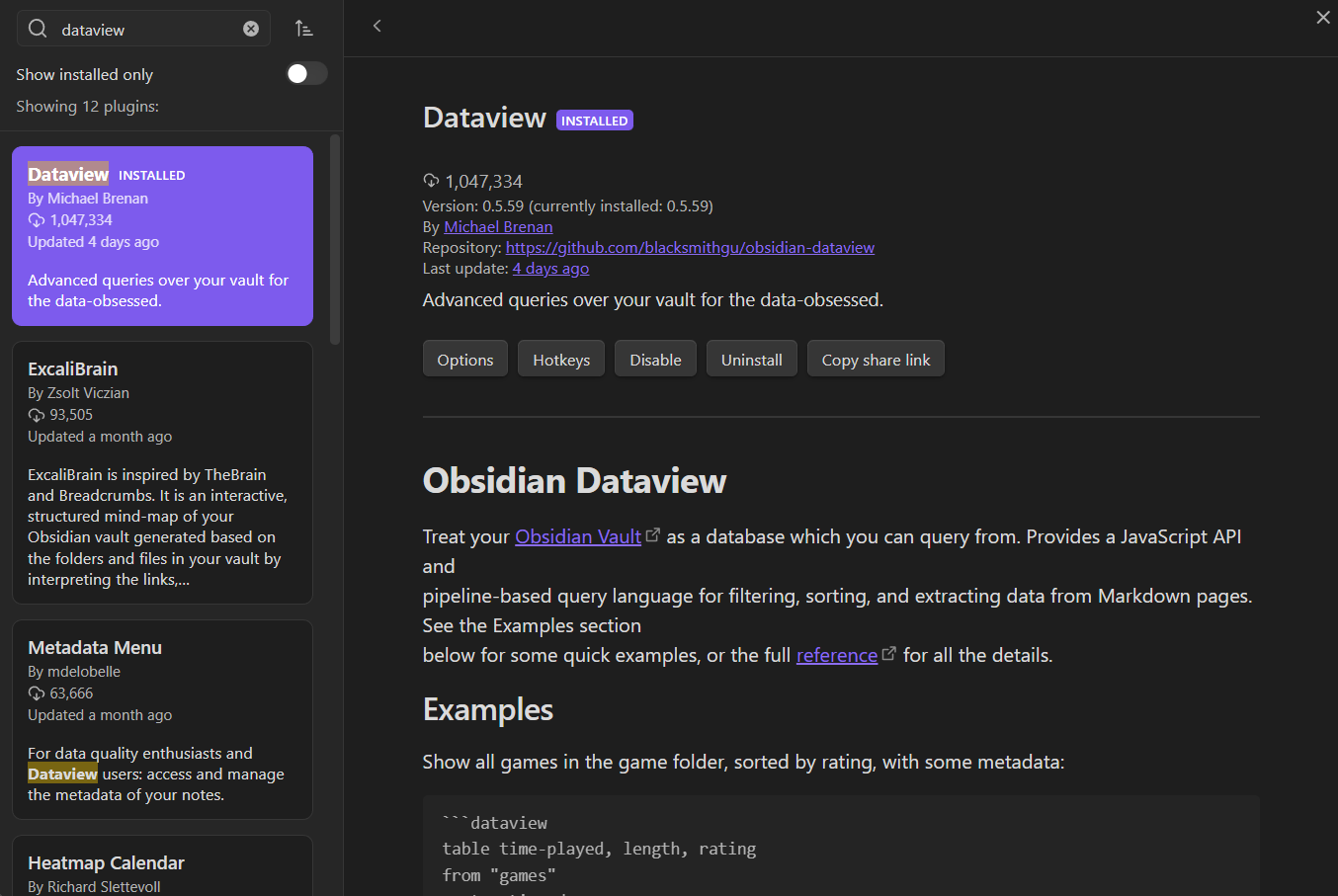This screenshot has width=1338, height=896.
Task: Open Hotkeys for Dataview
Action: (x=560, y=359)
